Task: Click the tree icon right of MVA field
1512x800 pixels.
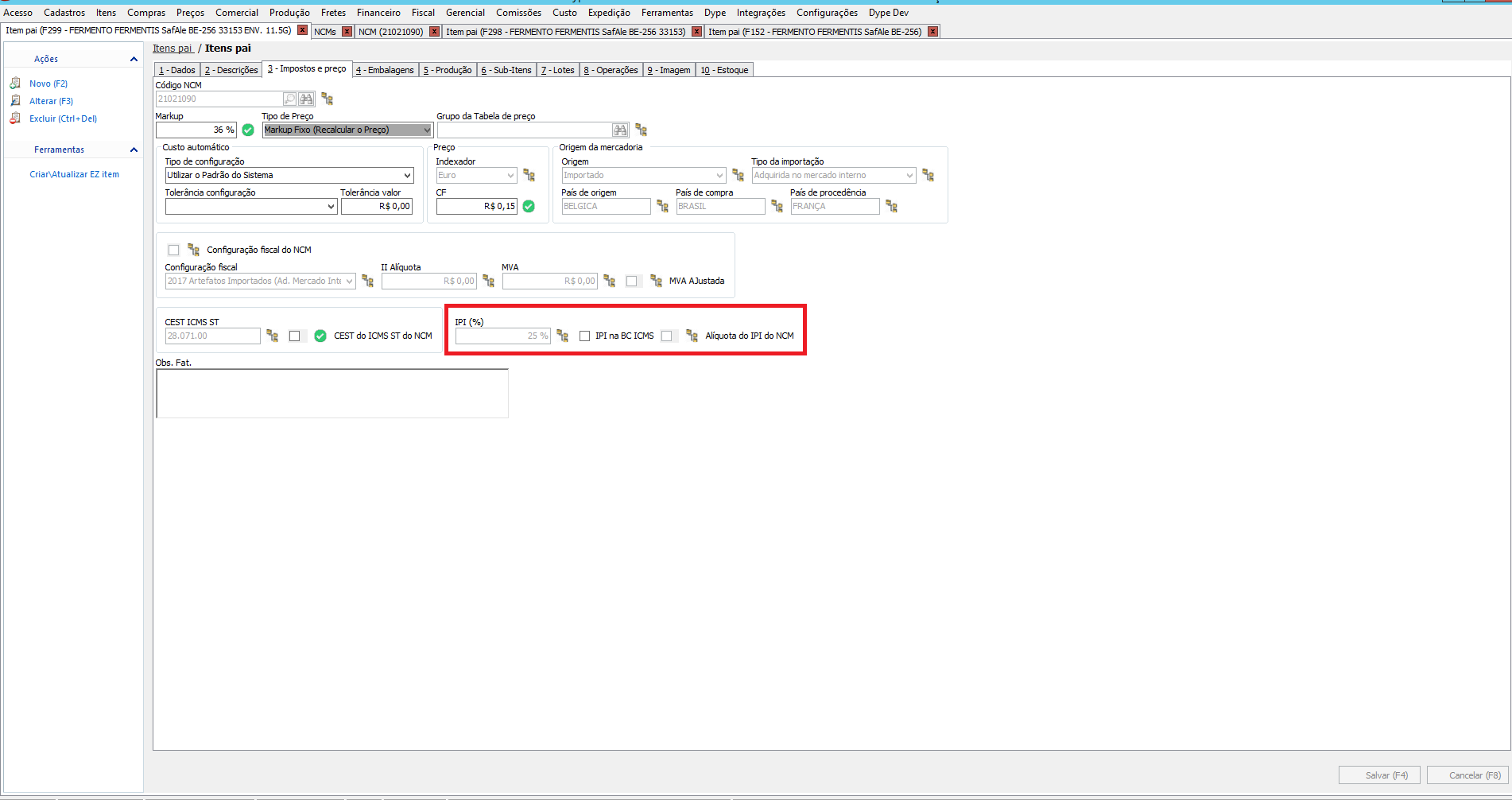Action: click(609, 282)
